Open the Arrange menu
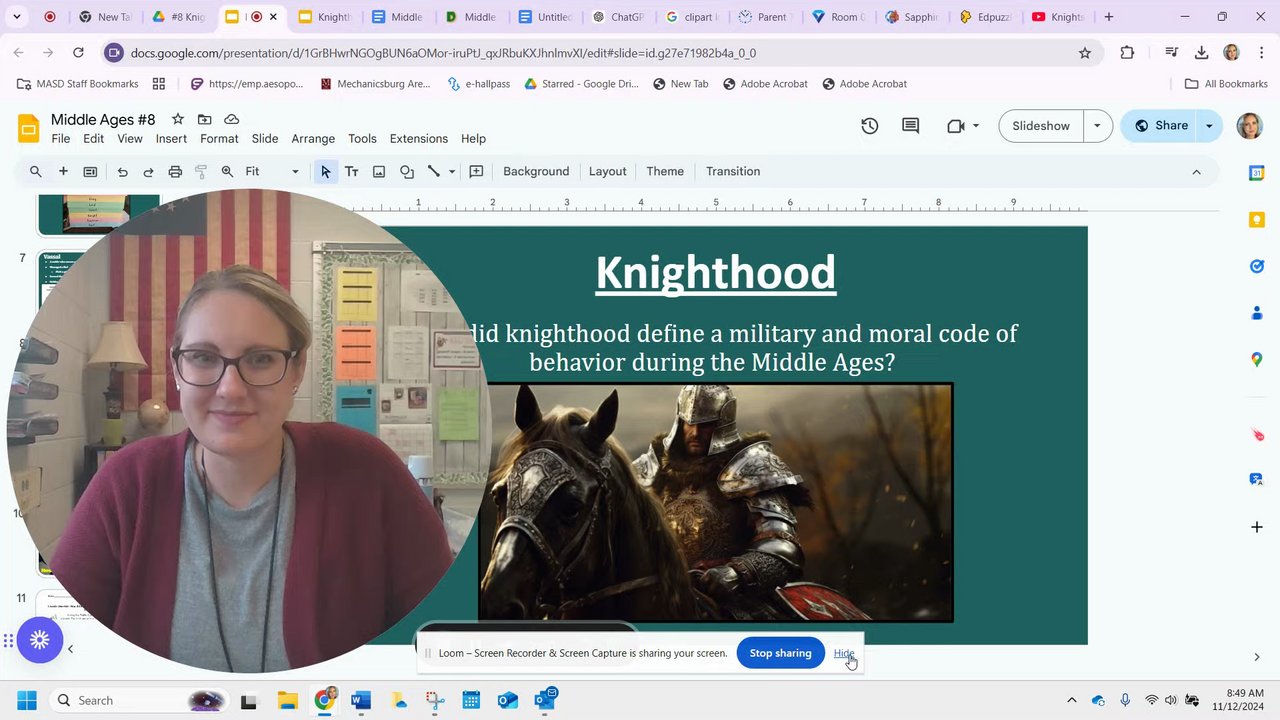The height and width of the screenshot is (720, 1280). [313, 139]
